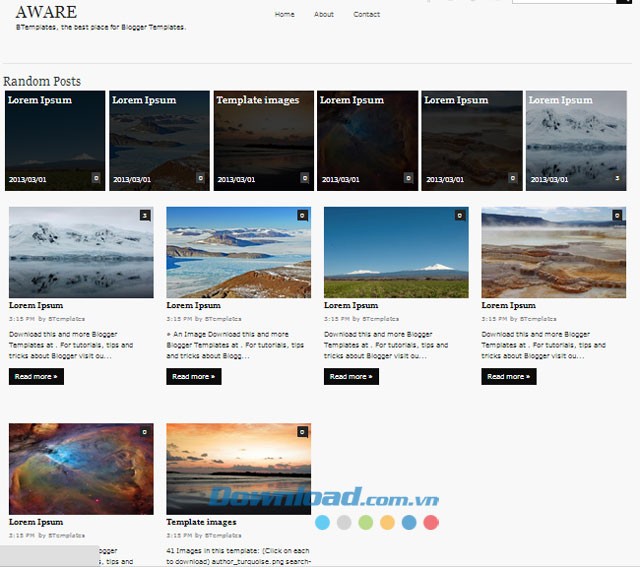Screen dimensions: 640x567
Task: Select the last snowy Random Posts tile
Action: coord(576,141)
